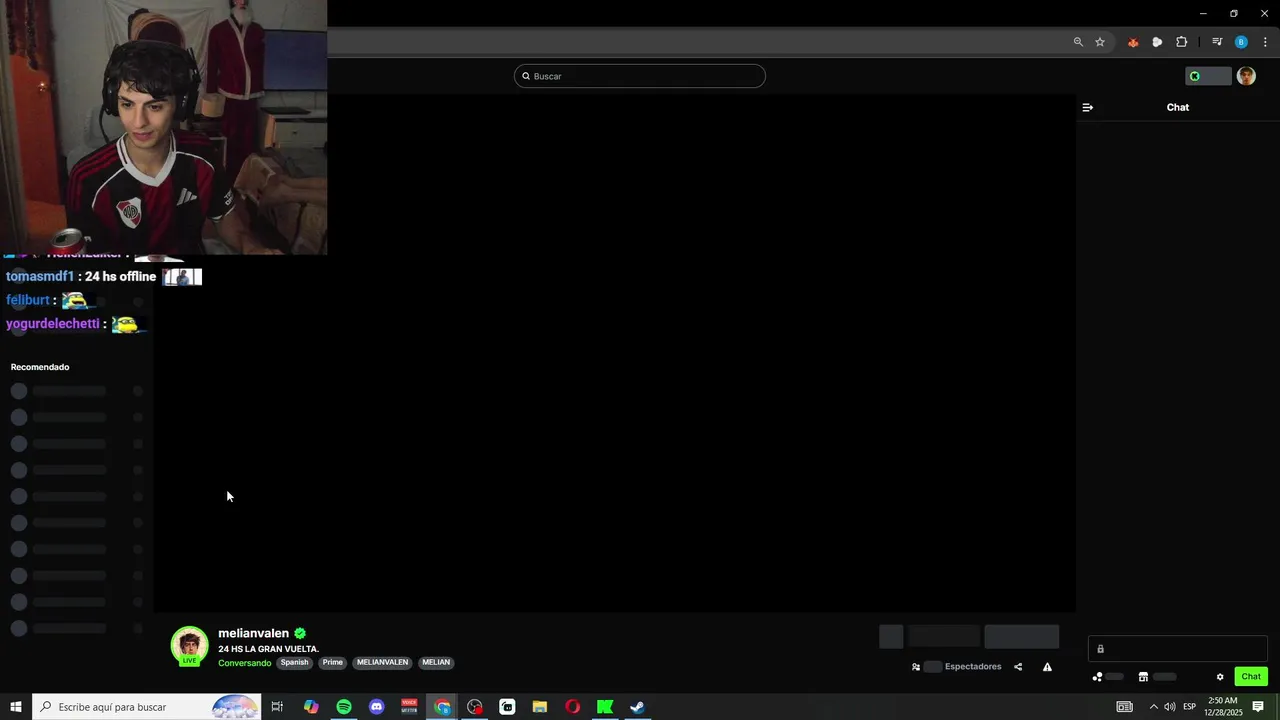Open the touch keyboard tray icon
Image resolution: width=1280 pixels, height=720 pixels.
(1125, 707)
